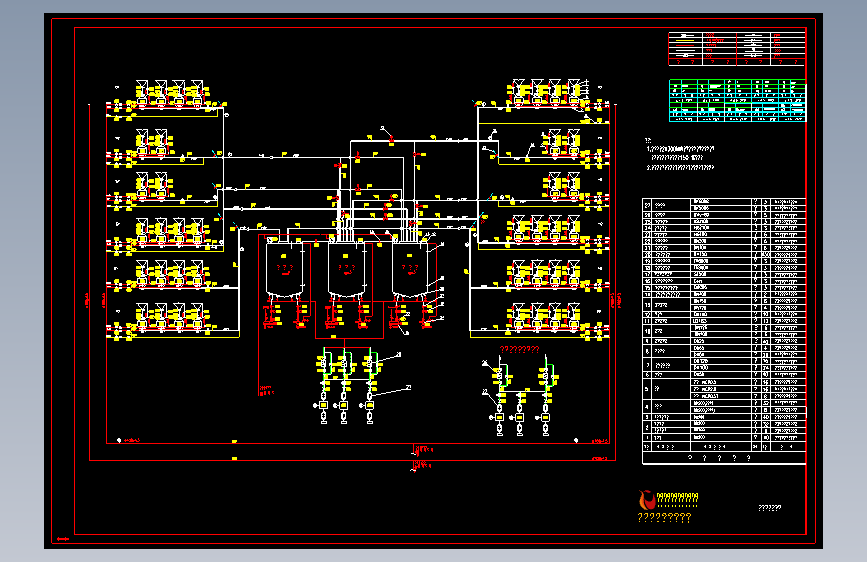Click the orange question-mark title under the flame logo

pos(664,518)
